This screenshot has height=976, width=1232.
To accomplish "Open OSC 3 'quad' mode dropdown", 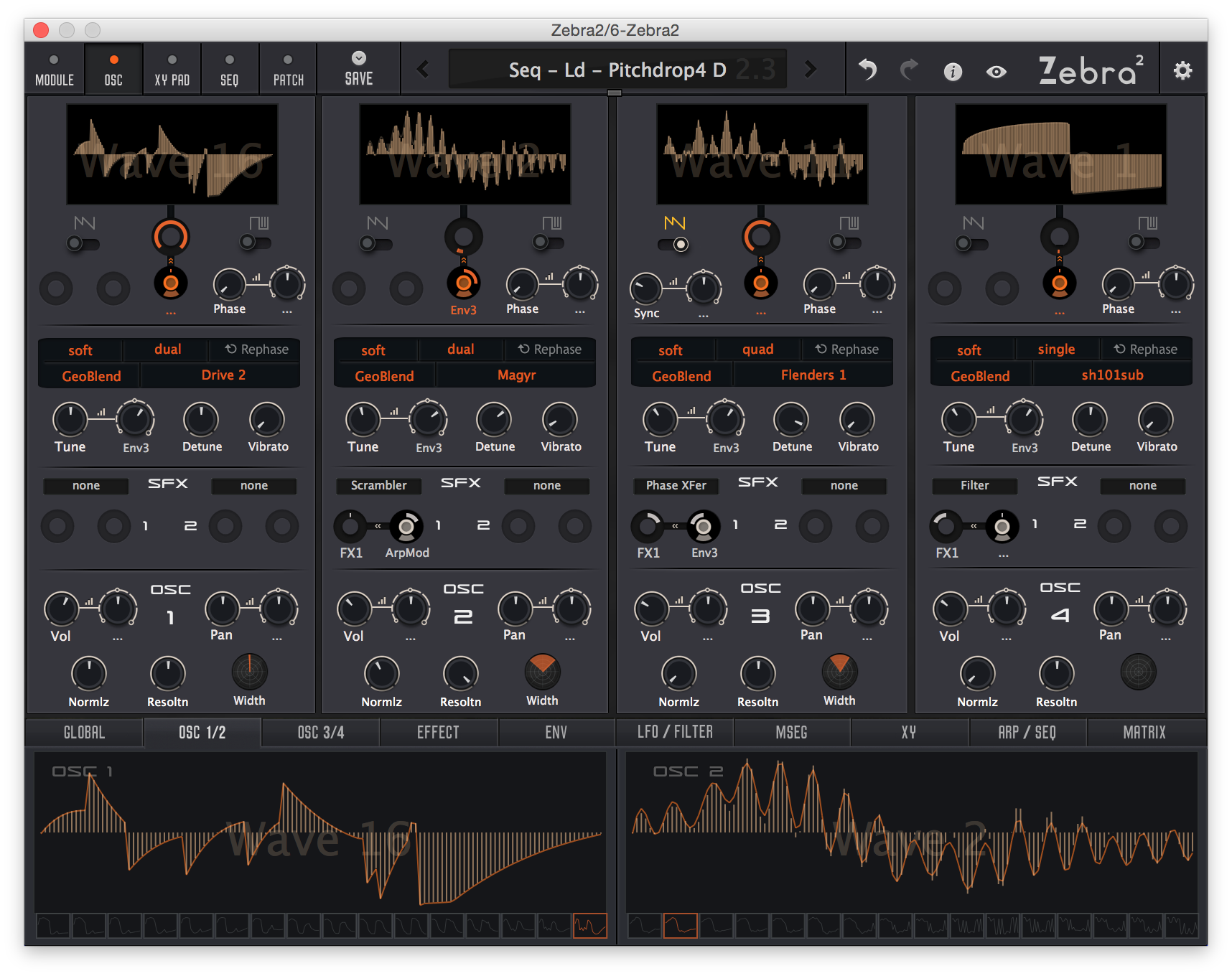I will tap(757, 349).
